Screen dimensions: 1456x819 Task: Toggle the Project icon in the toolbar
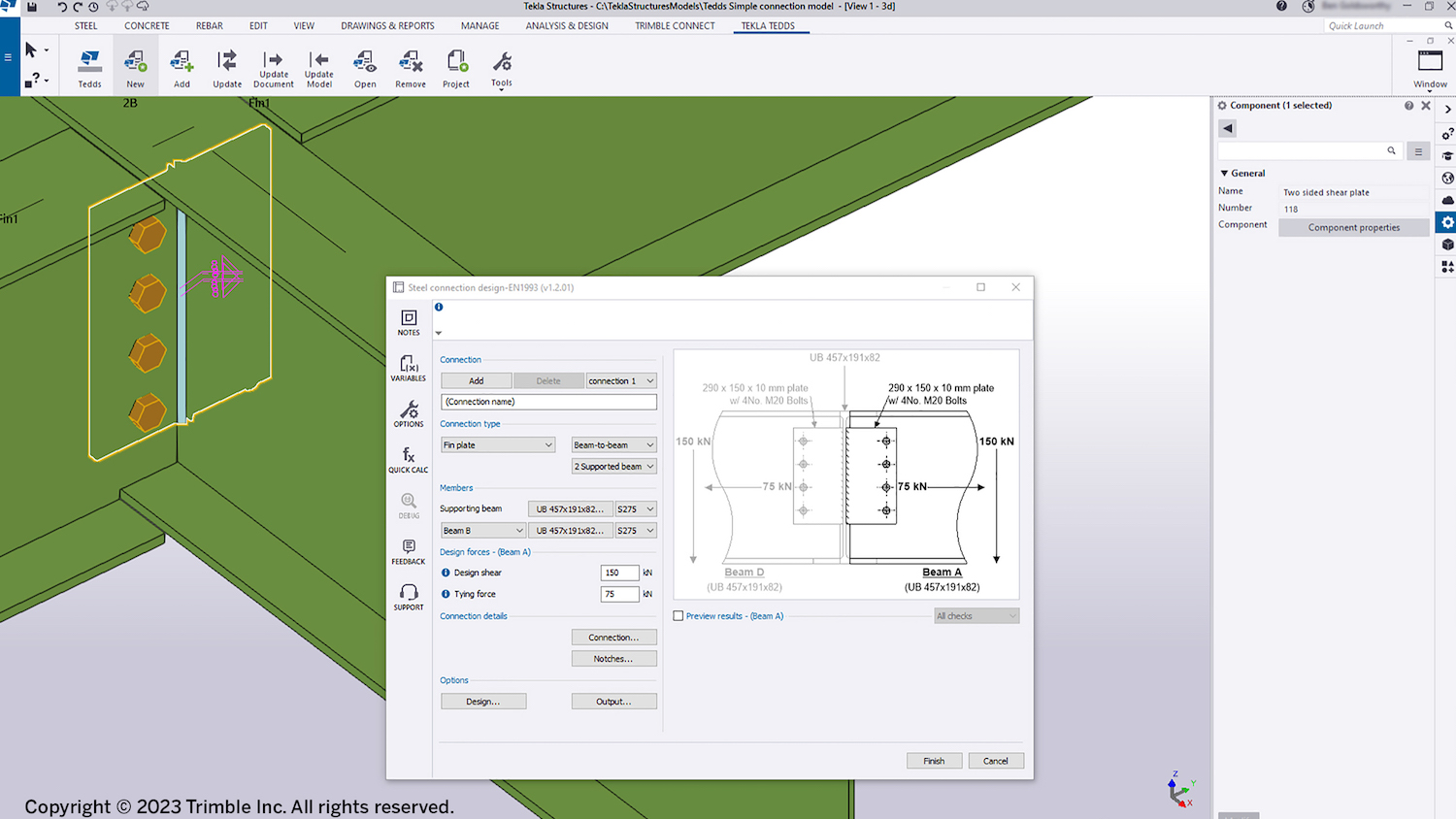tap(455, 66)
